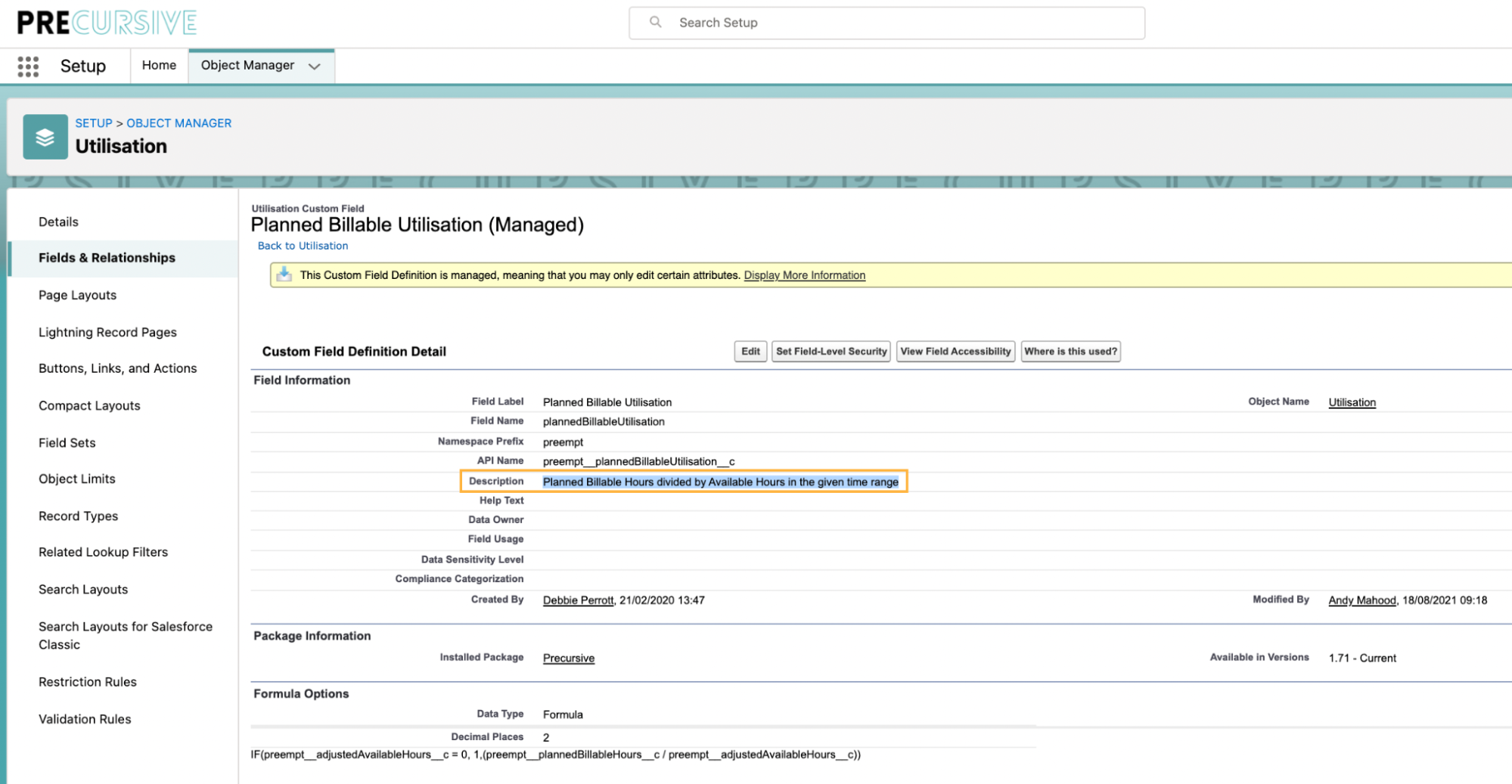Open the Object Manager tab
This screenshot has width=1512, height=784.
(247, 66)
